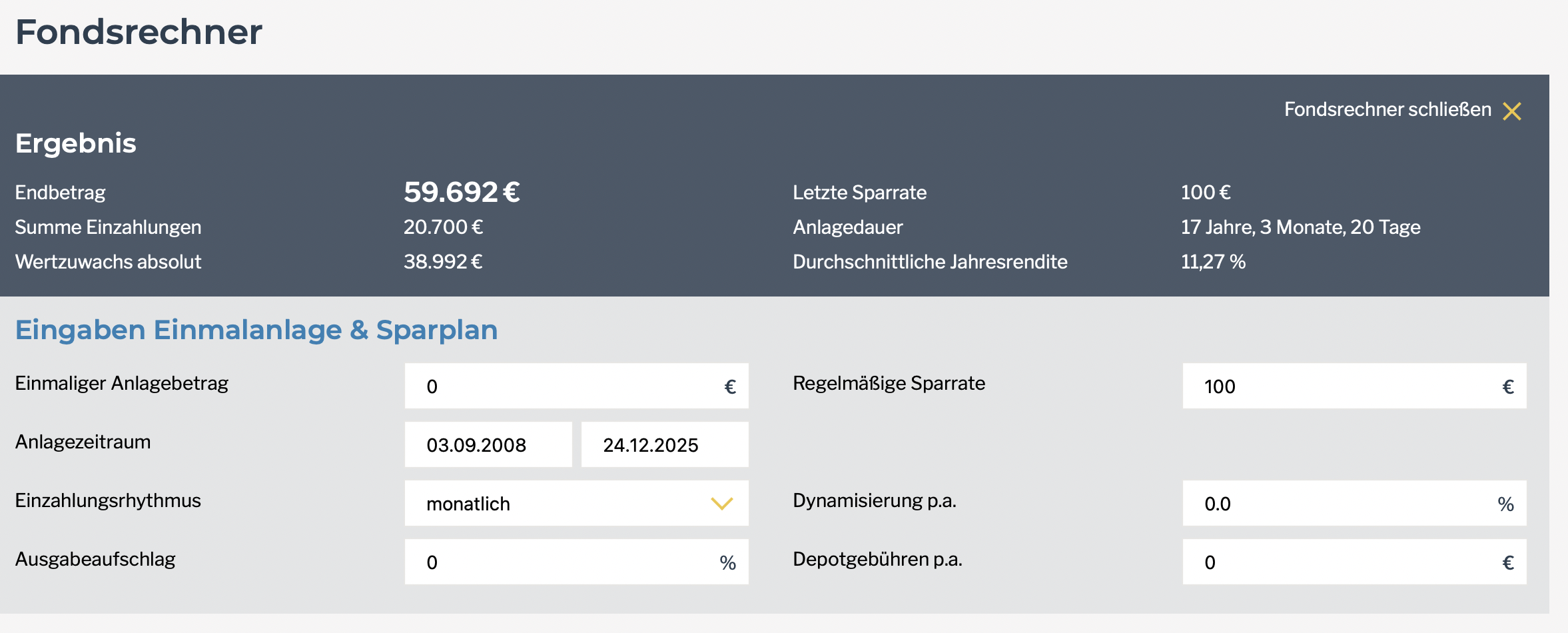1568x633 pixels.
Task: Click the Dynamisierung p.a. input field
Action: (1339, 504)
